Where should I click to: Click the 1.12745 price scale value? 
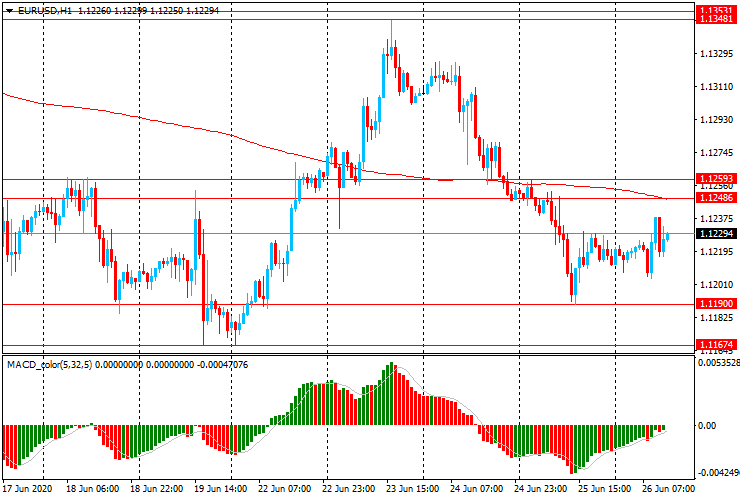[x=716, y=153]
